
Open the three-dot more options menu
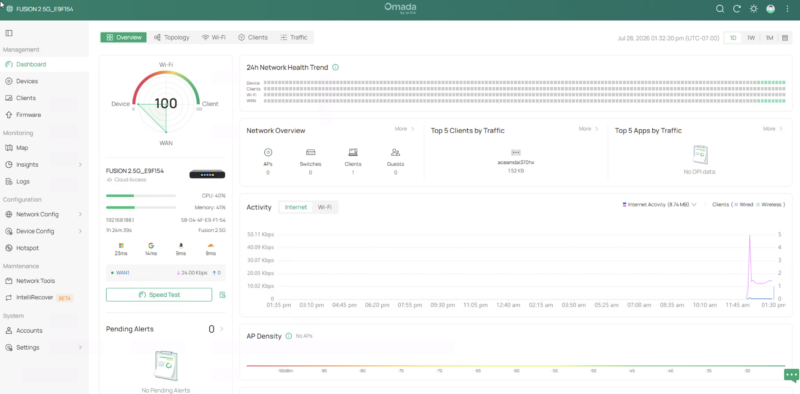point(787,9)
